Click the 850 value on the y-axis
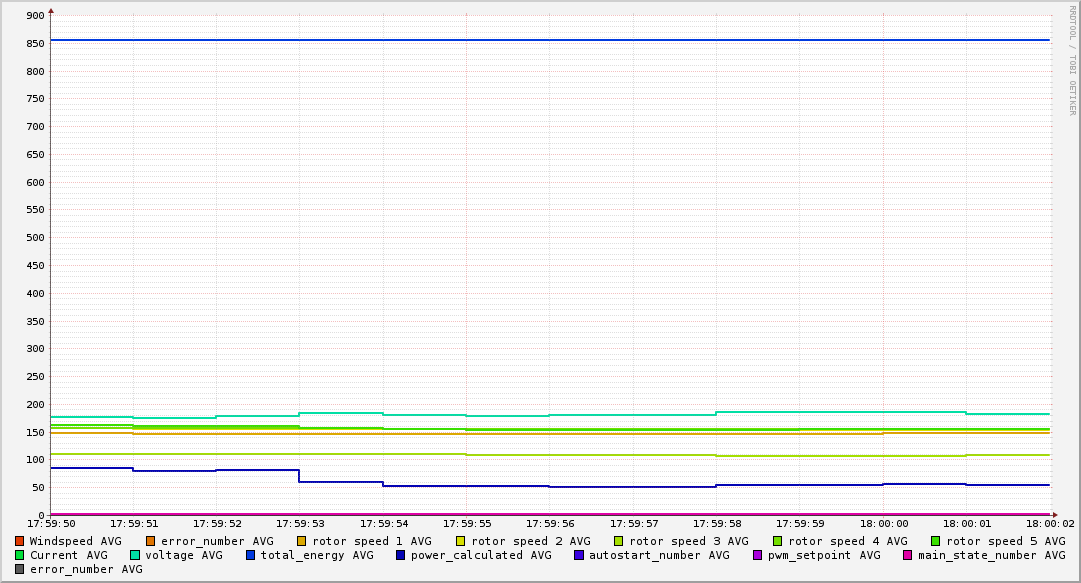This screenshot has width=1081, height=583. (x=36, y=44)
